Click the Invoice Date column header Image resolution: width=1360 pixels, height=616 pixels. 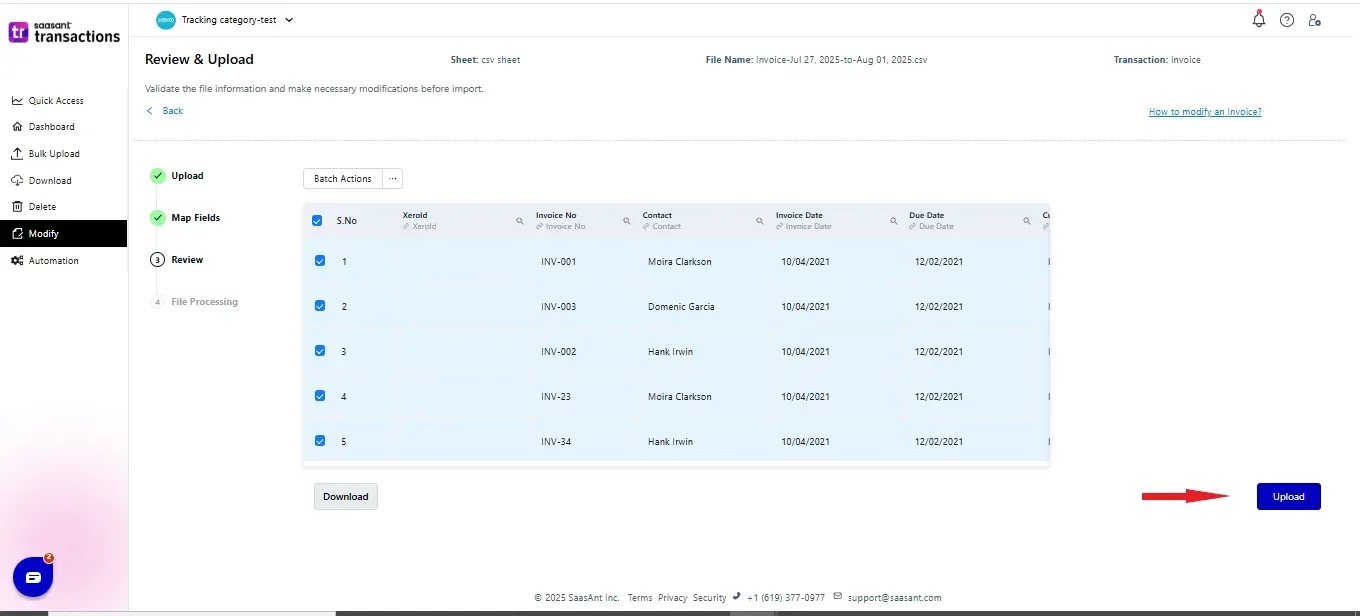pos(799,215)
